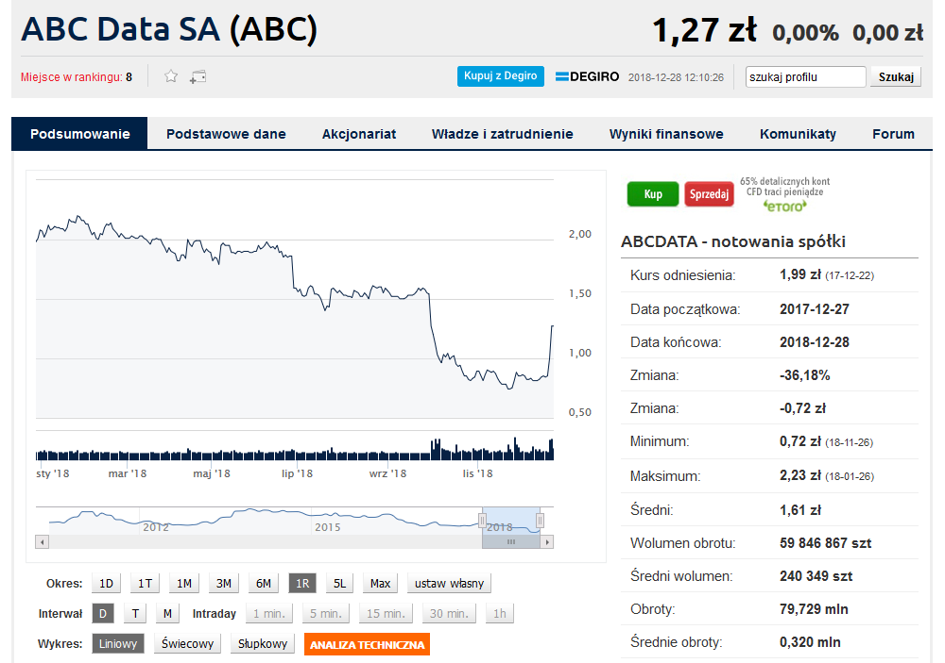Choose 1h intraday interval

(500, 614)
